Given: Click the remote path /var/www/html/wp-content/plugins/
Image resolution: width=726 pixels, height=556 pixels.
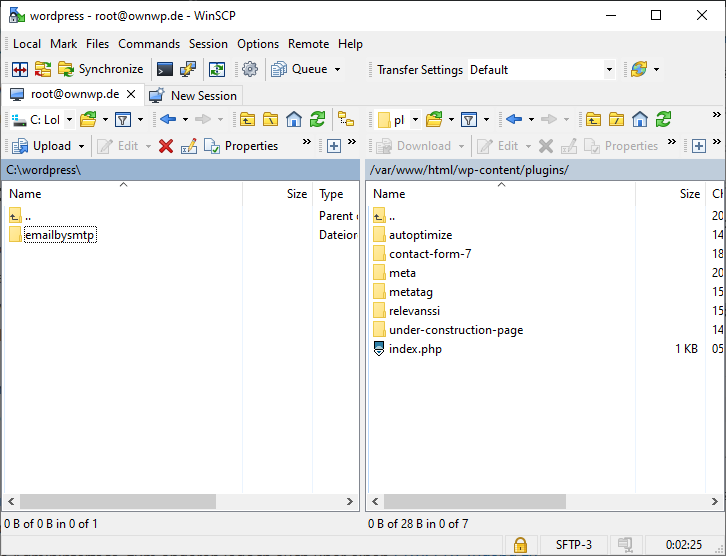Looking at the screenshot, I should (x=469, y=170).
